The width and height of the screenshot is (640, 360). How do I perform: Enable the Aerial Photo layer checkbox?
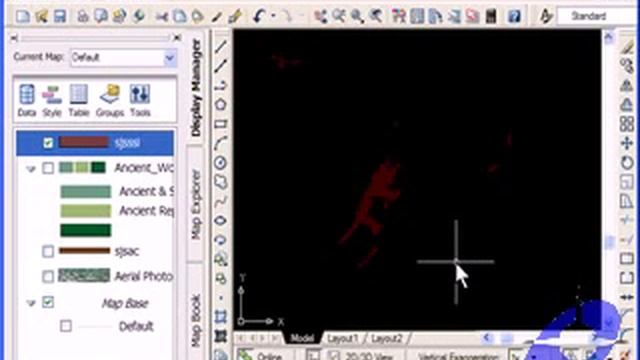tap(48, 276)
